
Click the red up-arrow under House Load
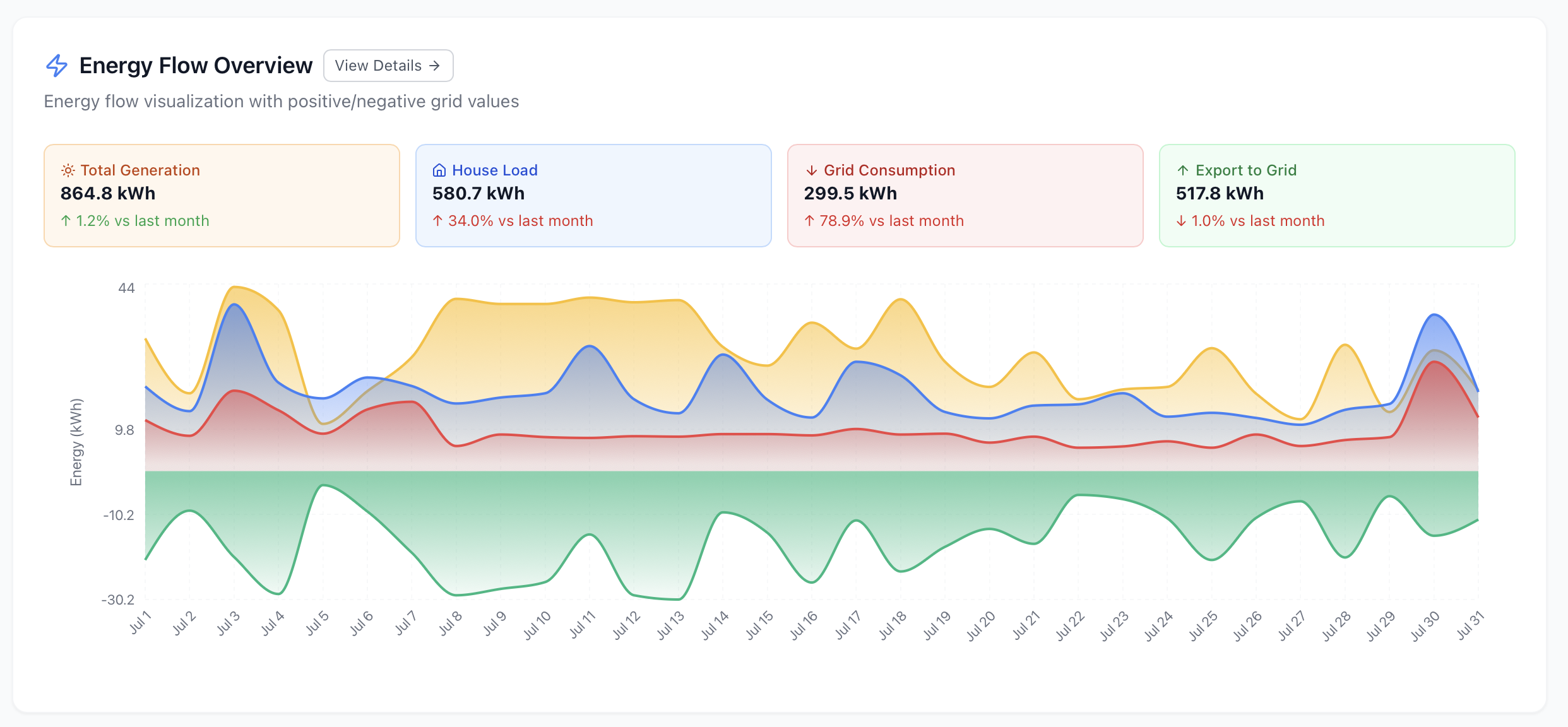tap(437, 221)
